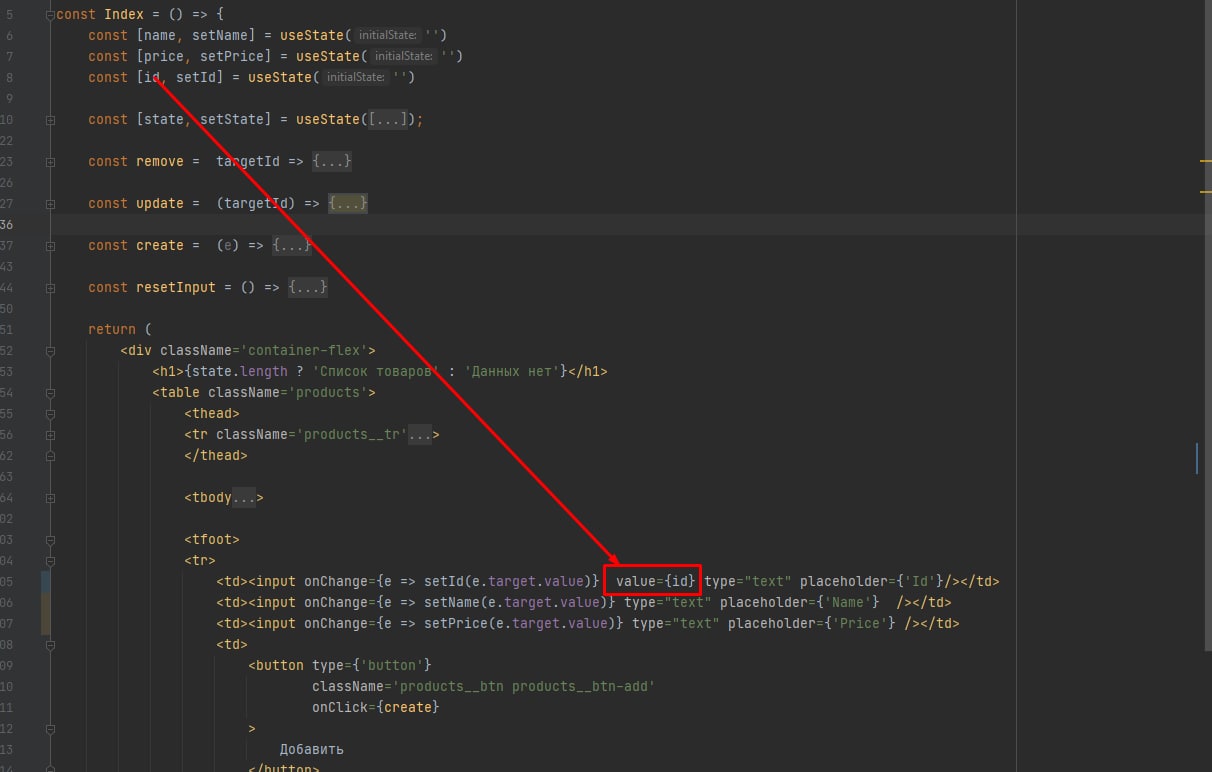The height and width of the screenshot is (772, 1212).
Task: Click the word remove in const remove
Action: coord(160,161)
